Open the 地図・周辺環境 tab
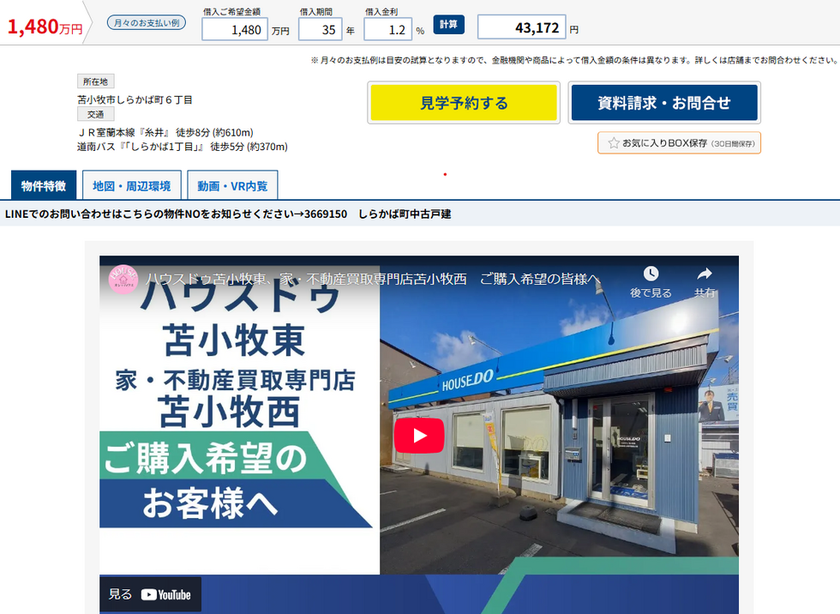Viewport: 840px width, 614px height. tap(131, 186)
